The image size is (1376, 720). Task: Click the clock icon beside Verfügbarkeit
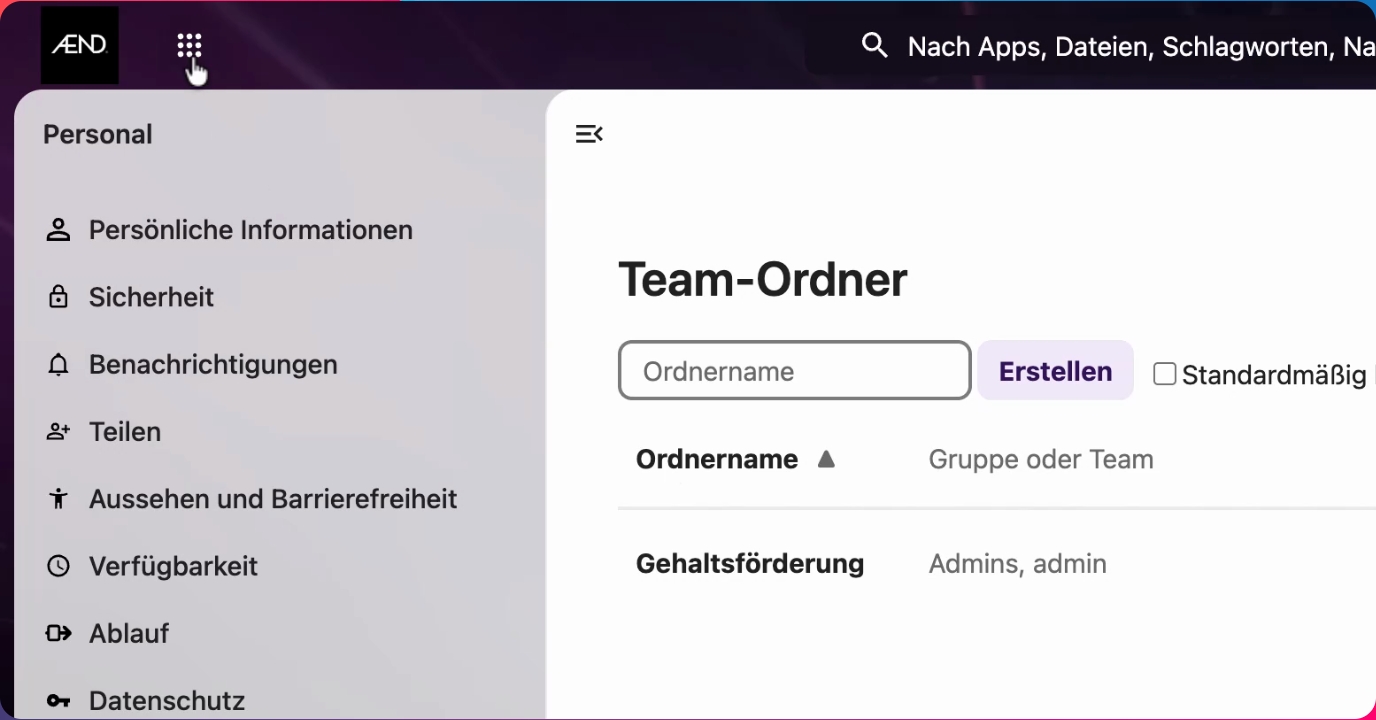coord(59,566)
